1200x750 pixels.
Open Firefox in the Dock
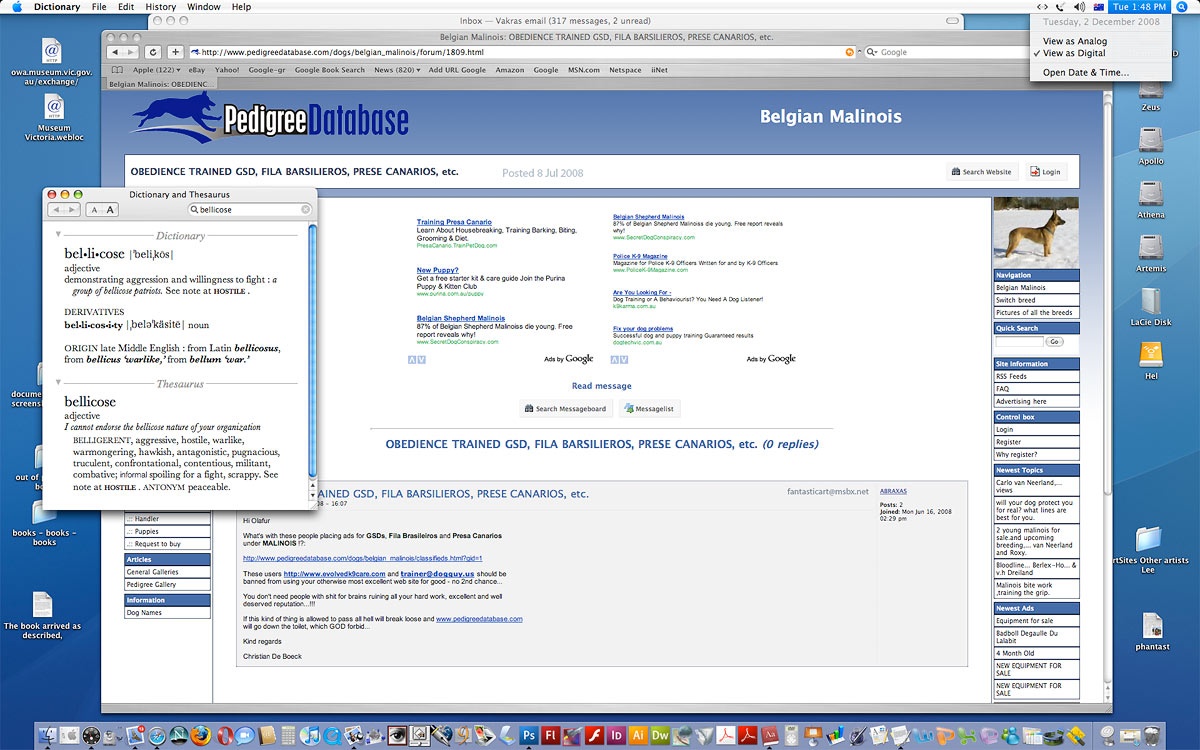click(x=199, y=737)
